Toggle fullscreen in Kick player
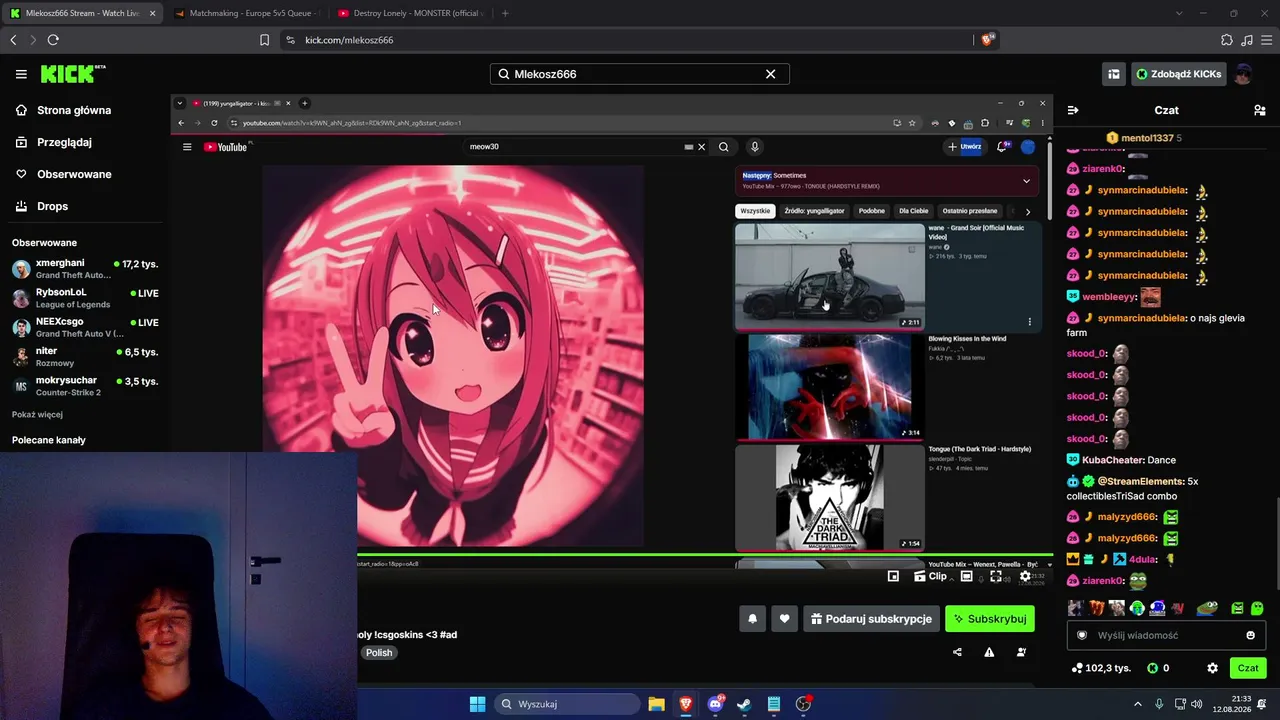Screen dimensions: 1280x720 point(996,576)
